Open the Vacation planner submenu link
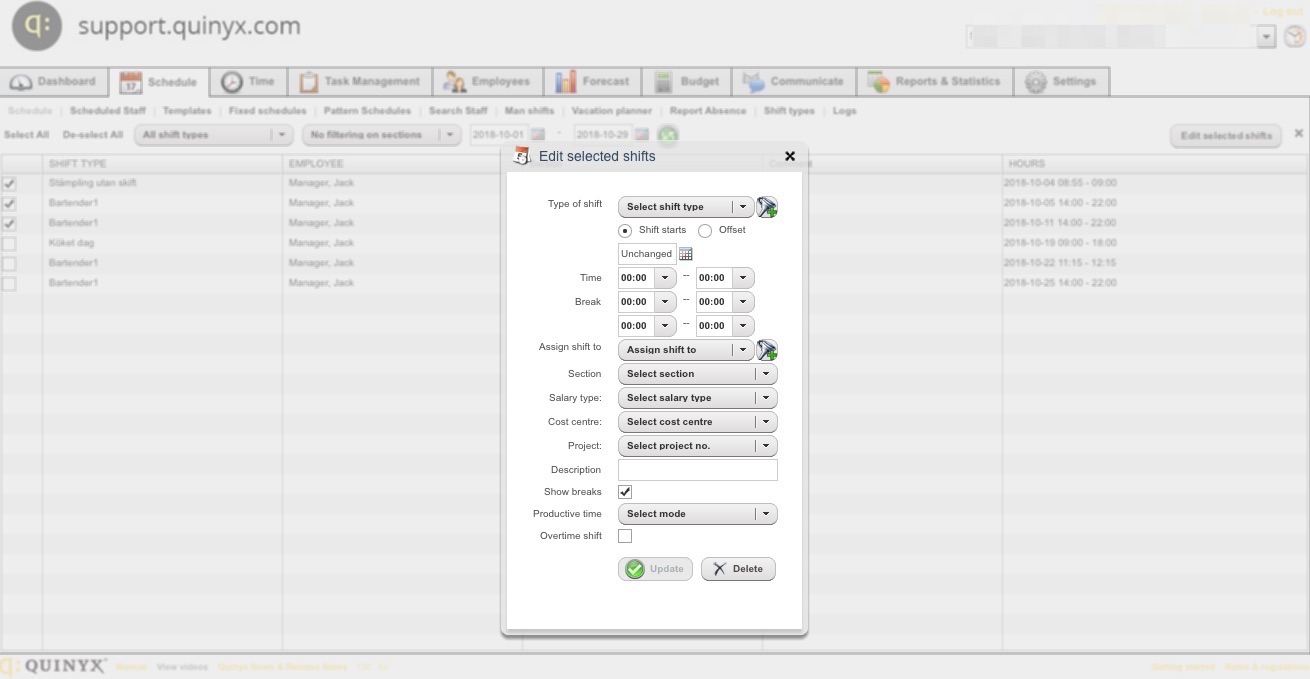This screenshot has height=679, width=1310. (x=612, y=111)
